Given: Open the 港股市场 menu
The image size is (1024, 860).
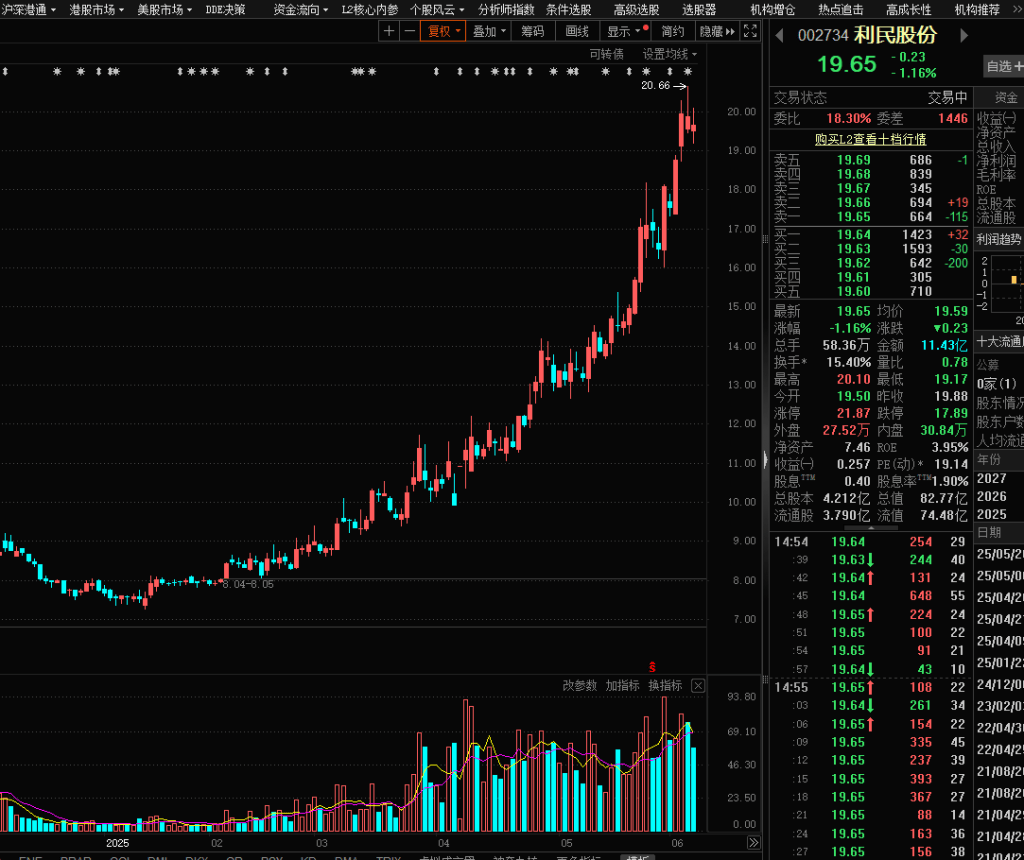Looking at the screenshot, I should pyautogui.click(x=97, y=10).
